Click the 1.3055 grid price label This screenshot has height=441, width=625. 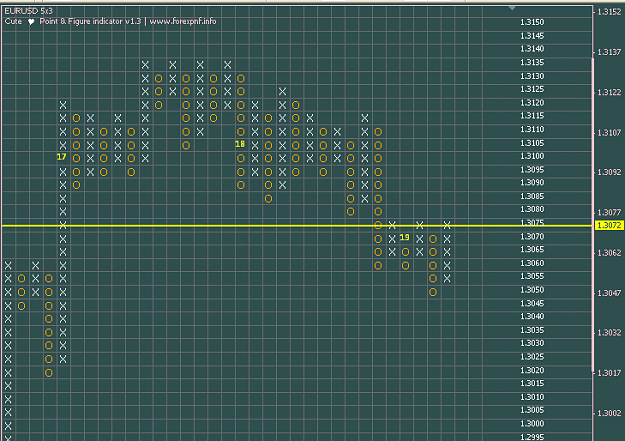tap(532, 276)
